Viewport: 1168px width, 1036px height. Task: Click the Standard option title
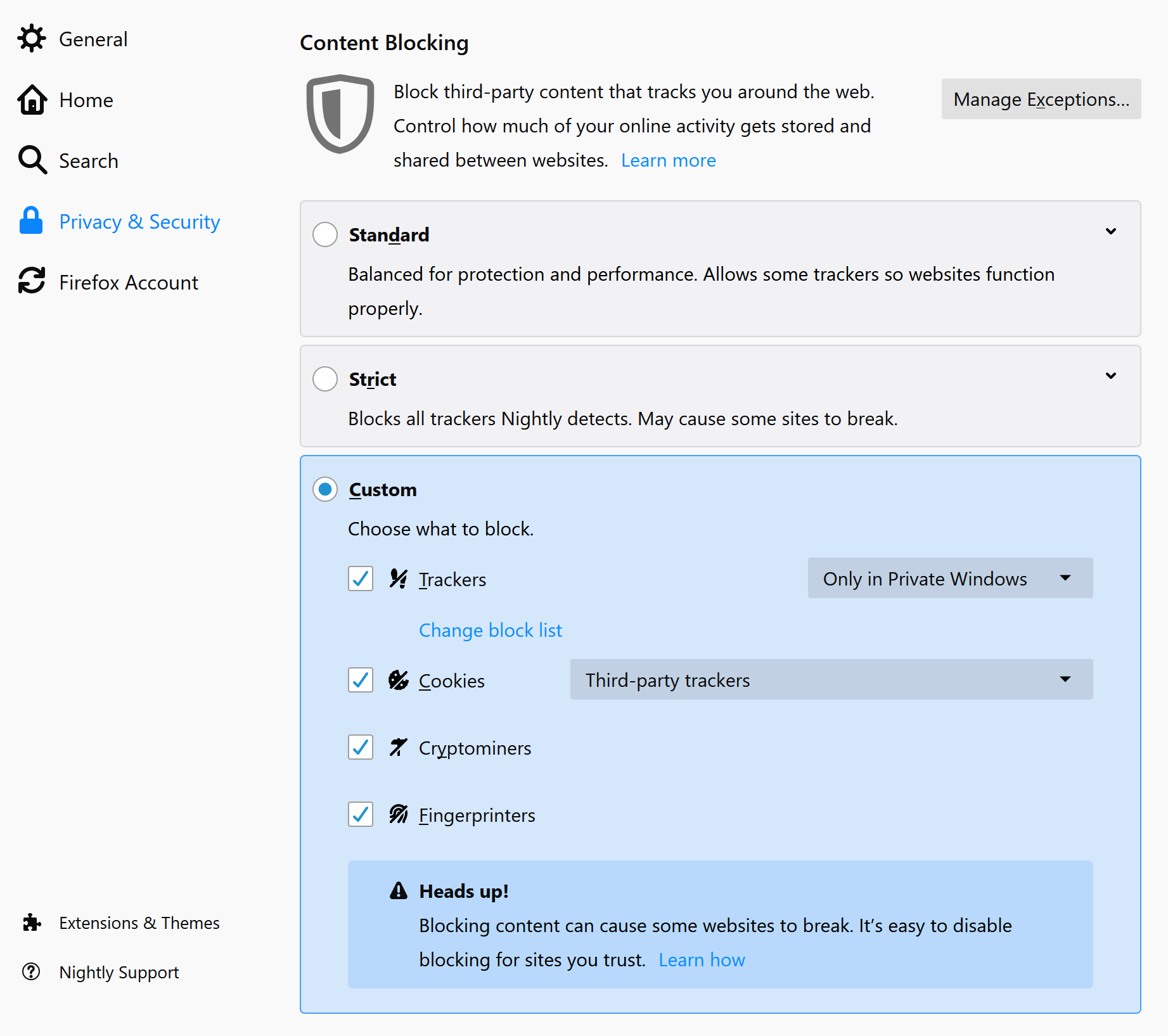[x=389, y=235]
